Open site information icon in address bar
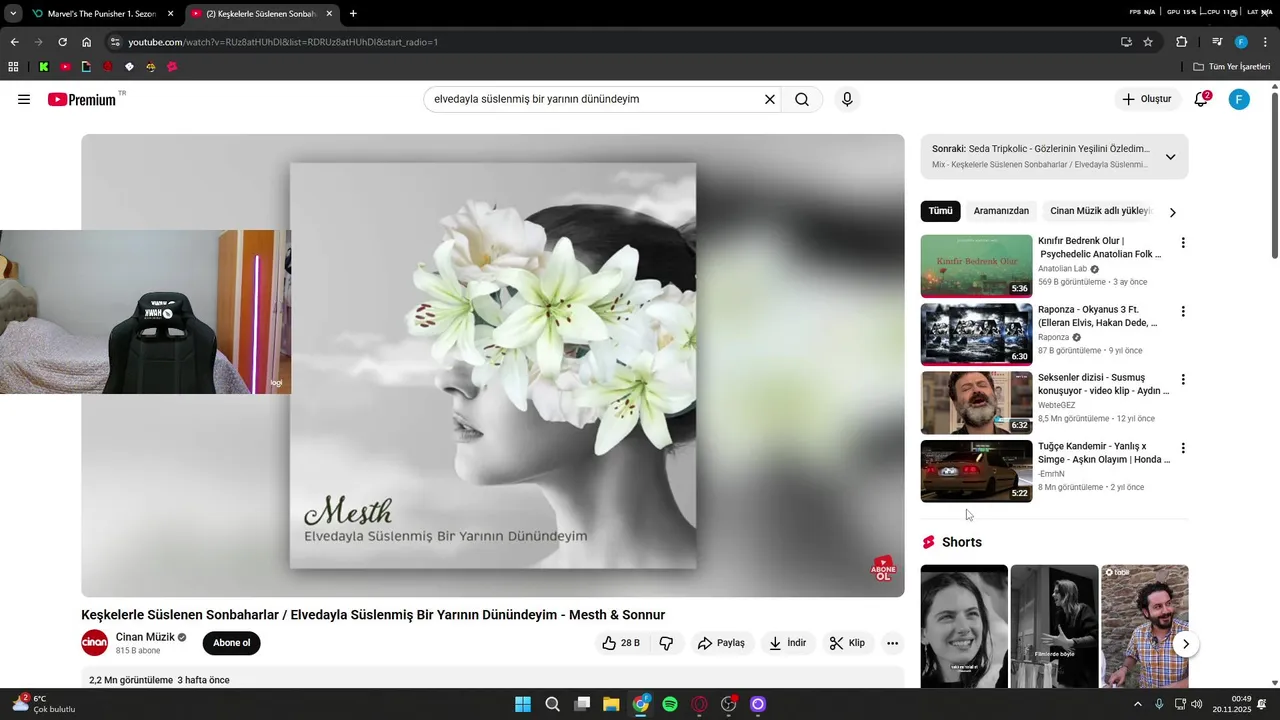1280x720 pixels. 115,42
